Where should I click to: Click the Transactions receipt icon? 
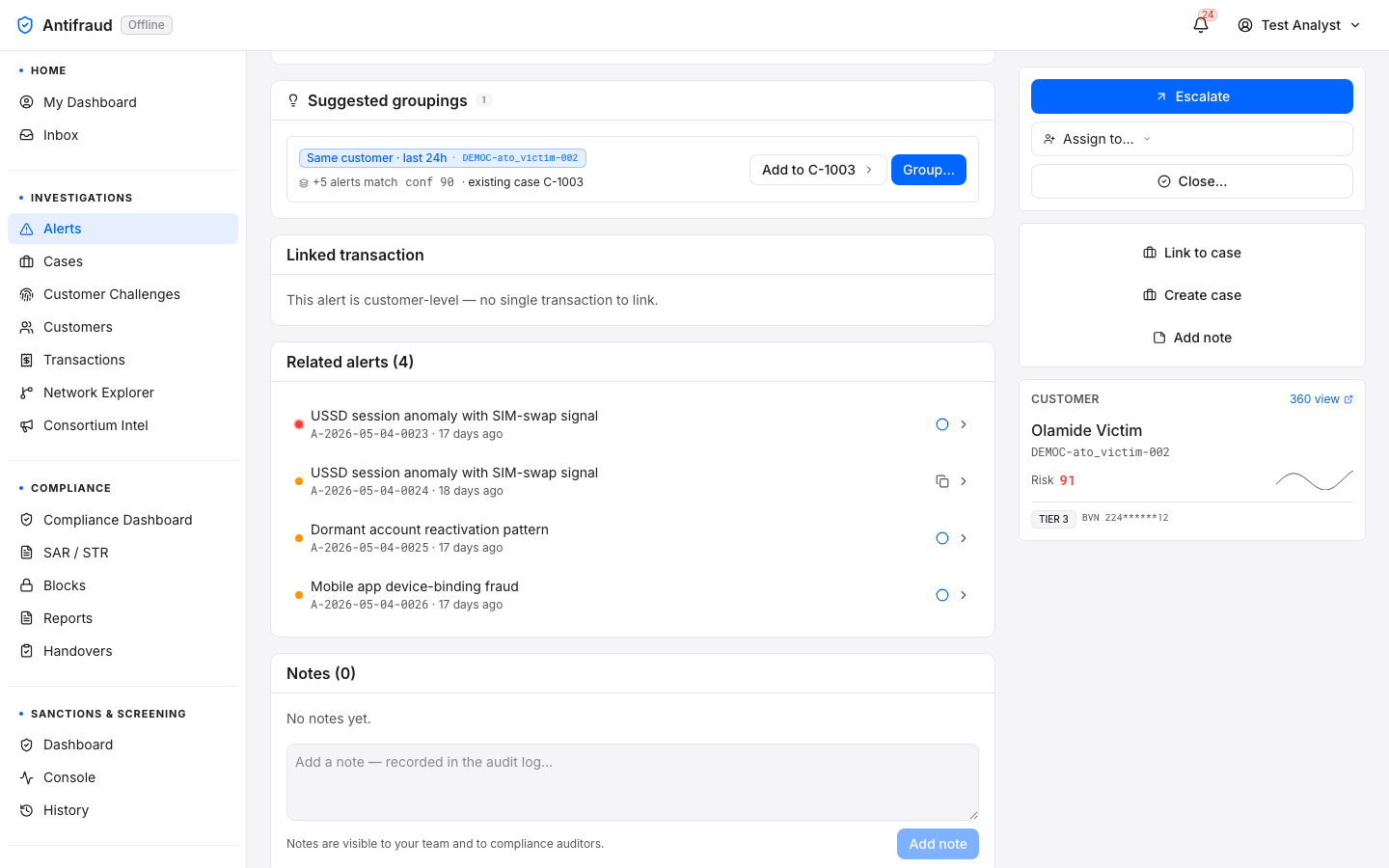[27, 360]
